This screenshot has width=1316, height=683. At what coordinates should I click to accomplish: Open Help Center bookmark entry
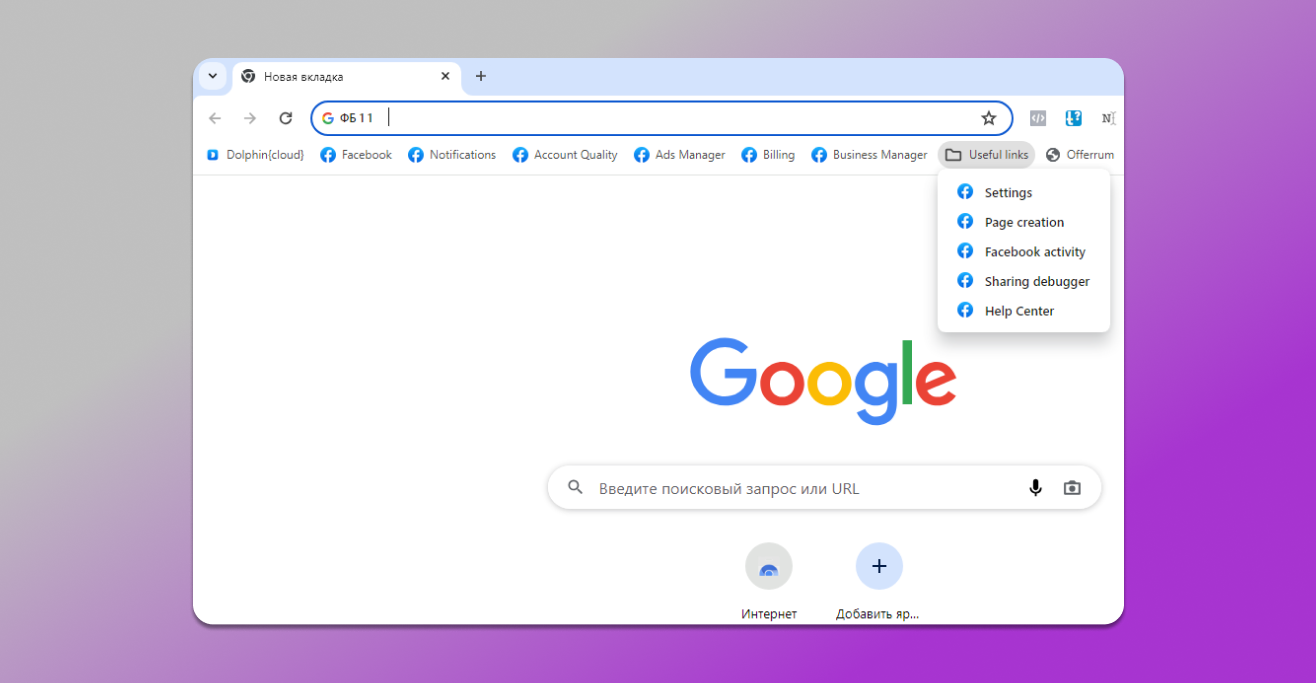click(1019, 311)
